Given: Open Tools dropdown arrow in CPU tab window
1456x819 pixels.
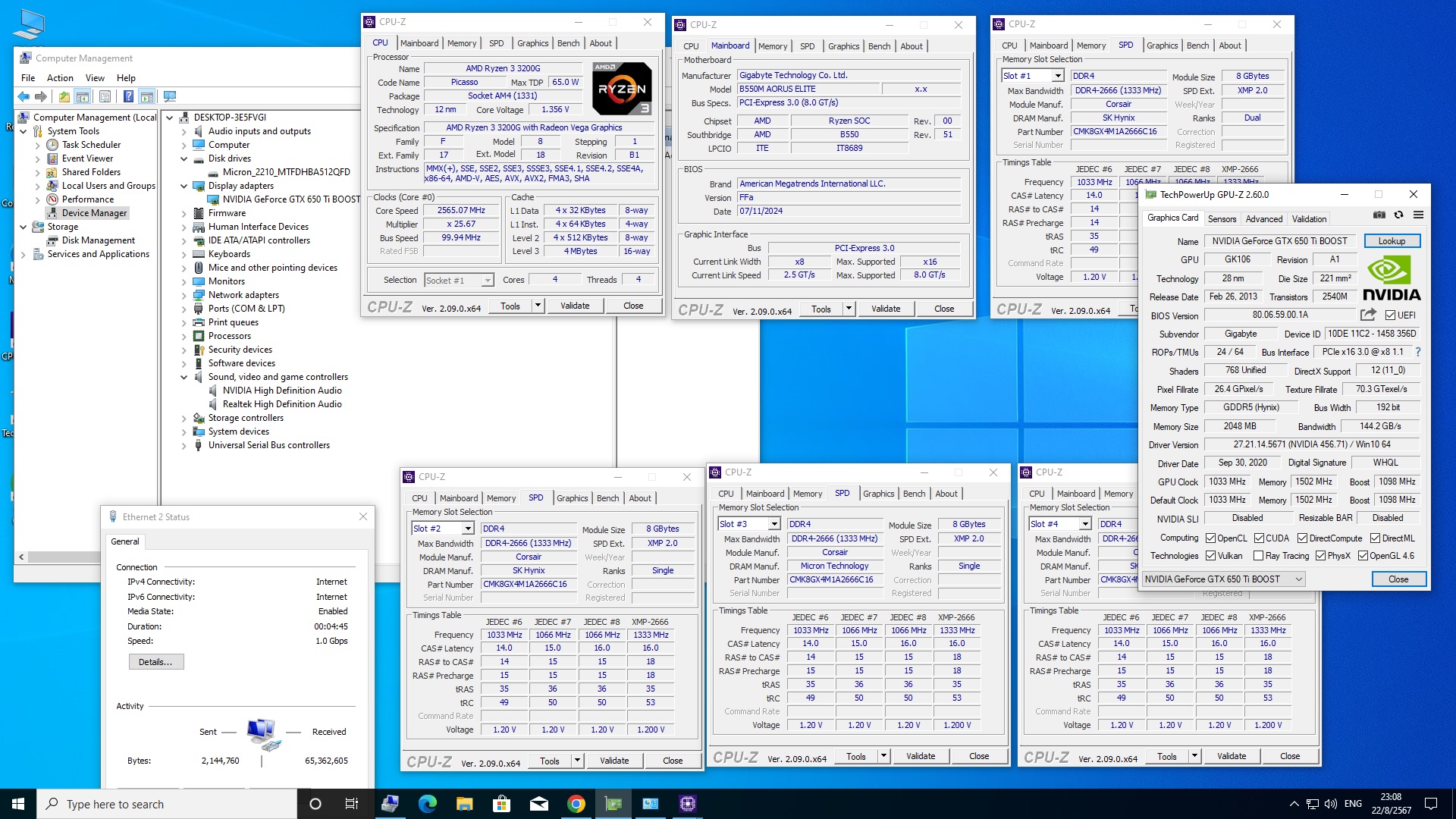Looking at the screenshot, I should coord(538,306).
